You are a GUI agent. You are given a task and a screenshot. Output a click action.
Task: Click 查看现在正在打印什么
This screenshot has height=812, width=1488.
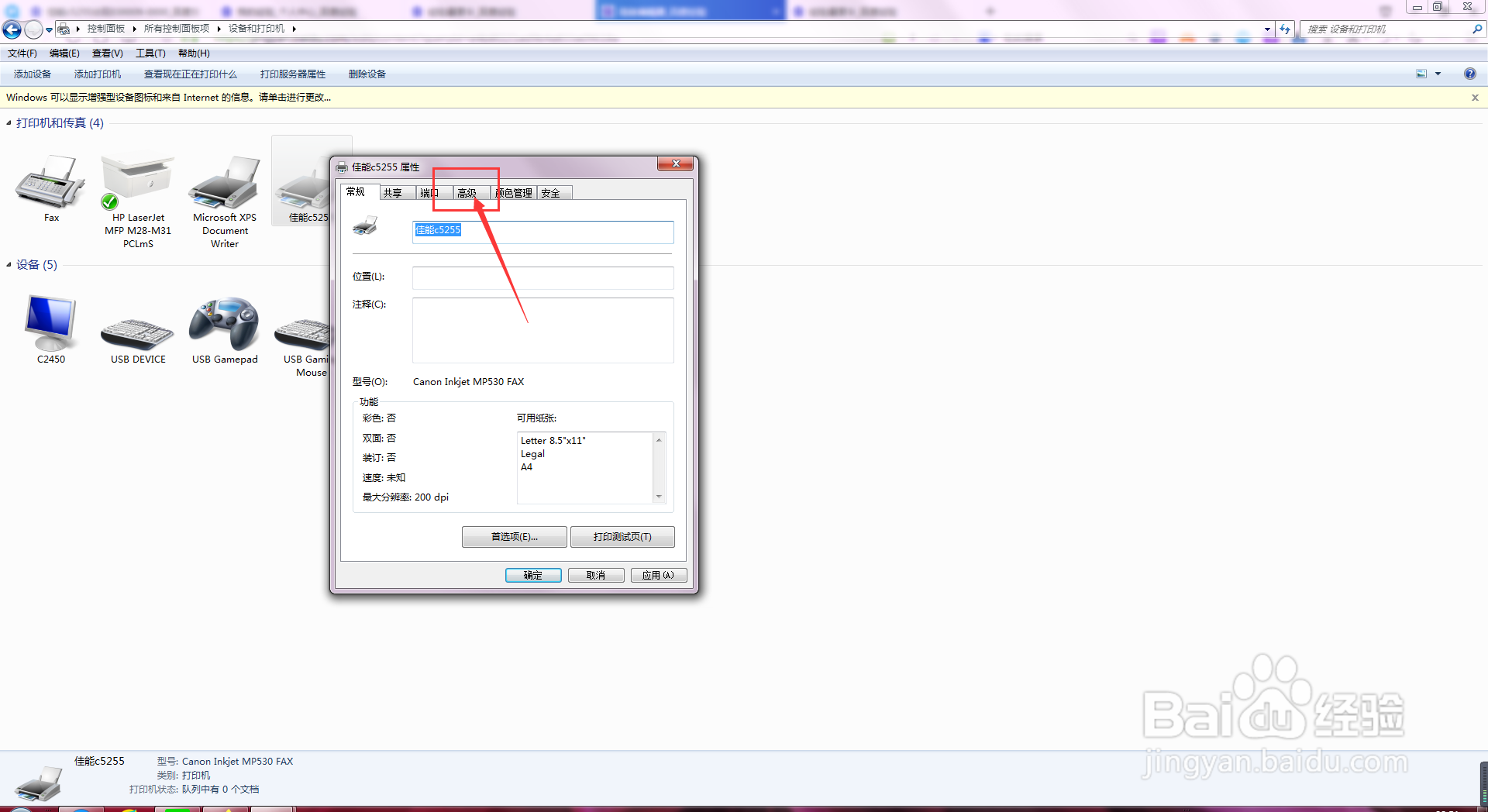191,74
